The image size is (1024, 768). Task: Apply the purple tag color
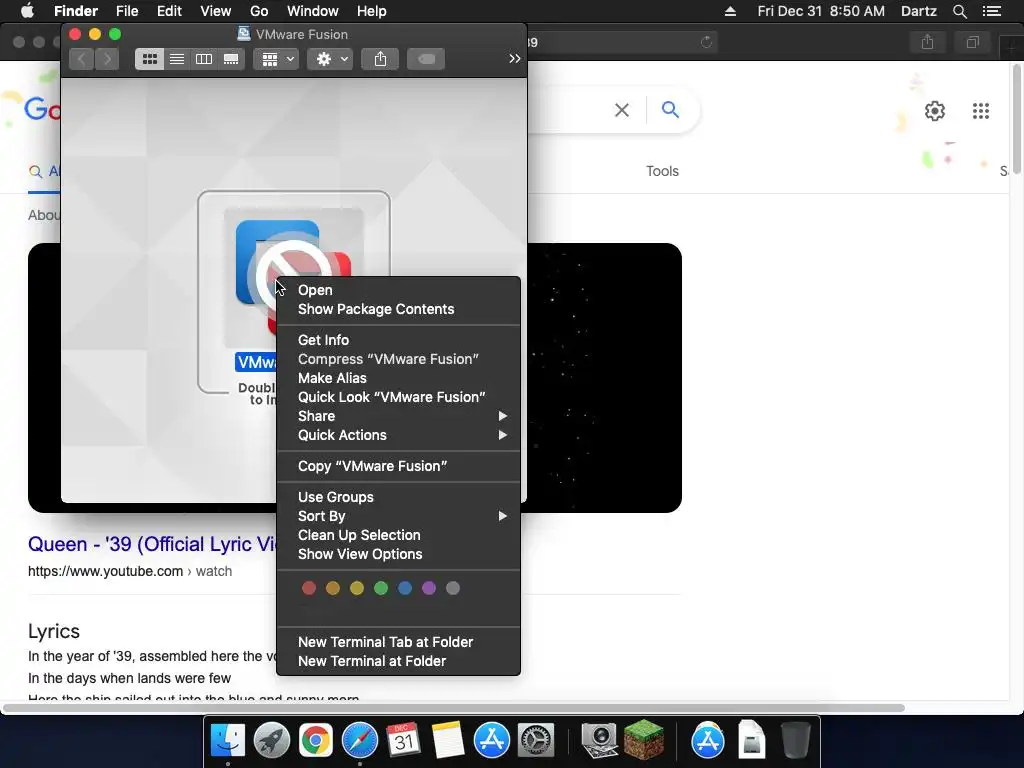coord(429,588)
